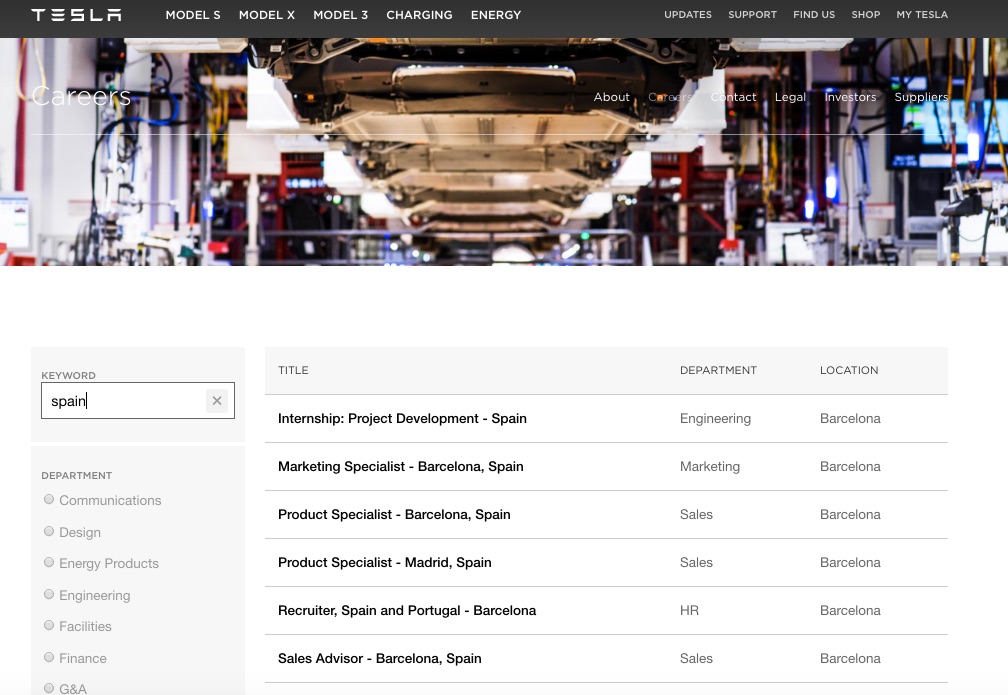Select Energy Products department radio button
Image resolution: width=1008 pixels, height=695 pixels.
49,563
